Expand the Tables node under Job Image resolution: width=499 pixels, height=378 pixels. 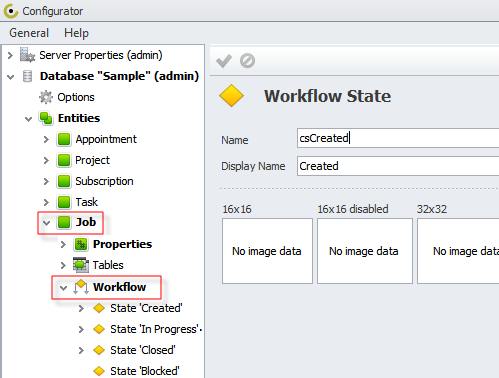coord(63,265)
